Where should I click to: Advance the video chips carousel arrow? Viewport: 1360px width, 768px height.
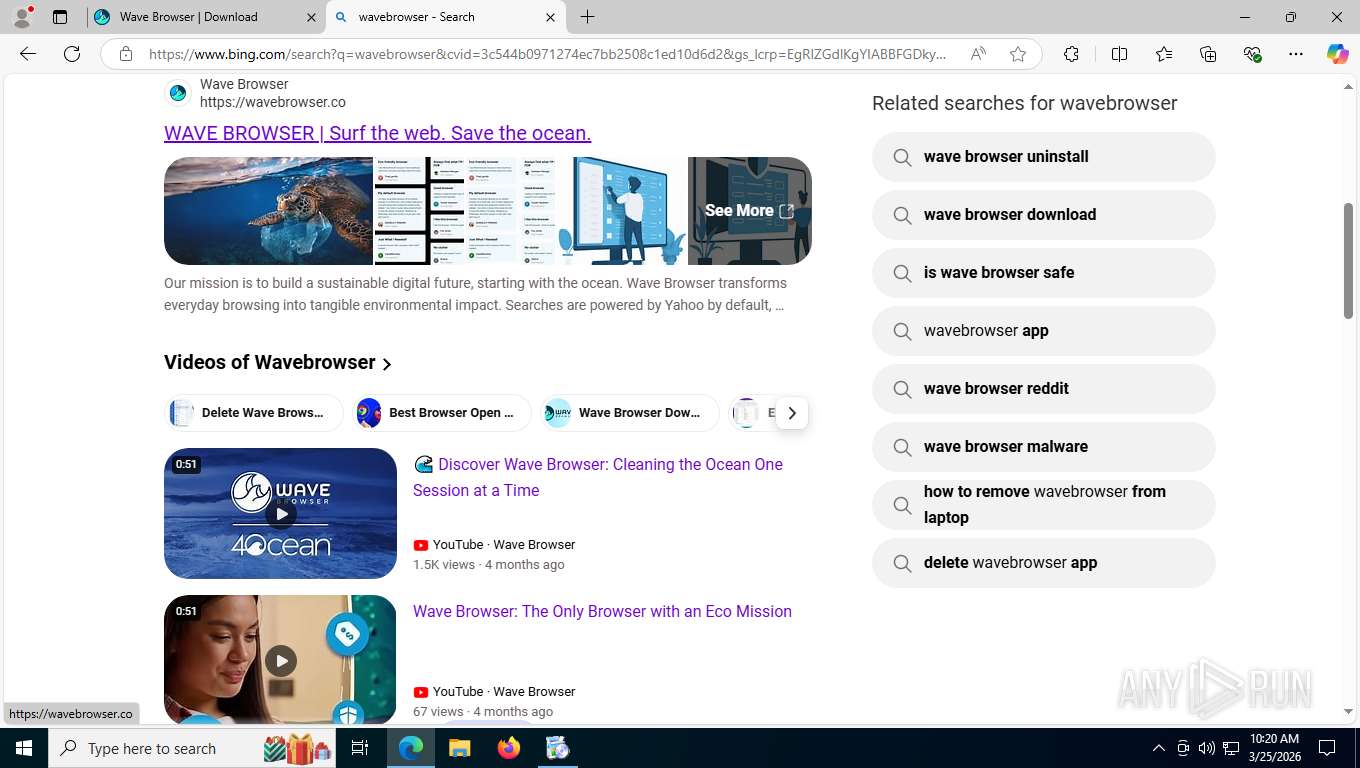pyautogui.click(x=791, y=412)
